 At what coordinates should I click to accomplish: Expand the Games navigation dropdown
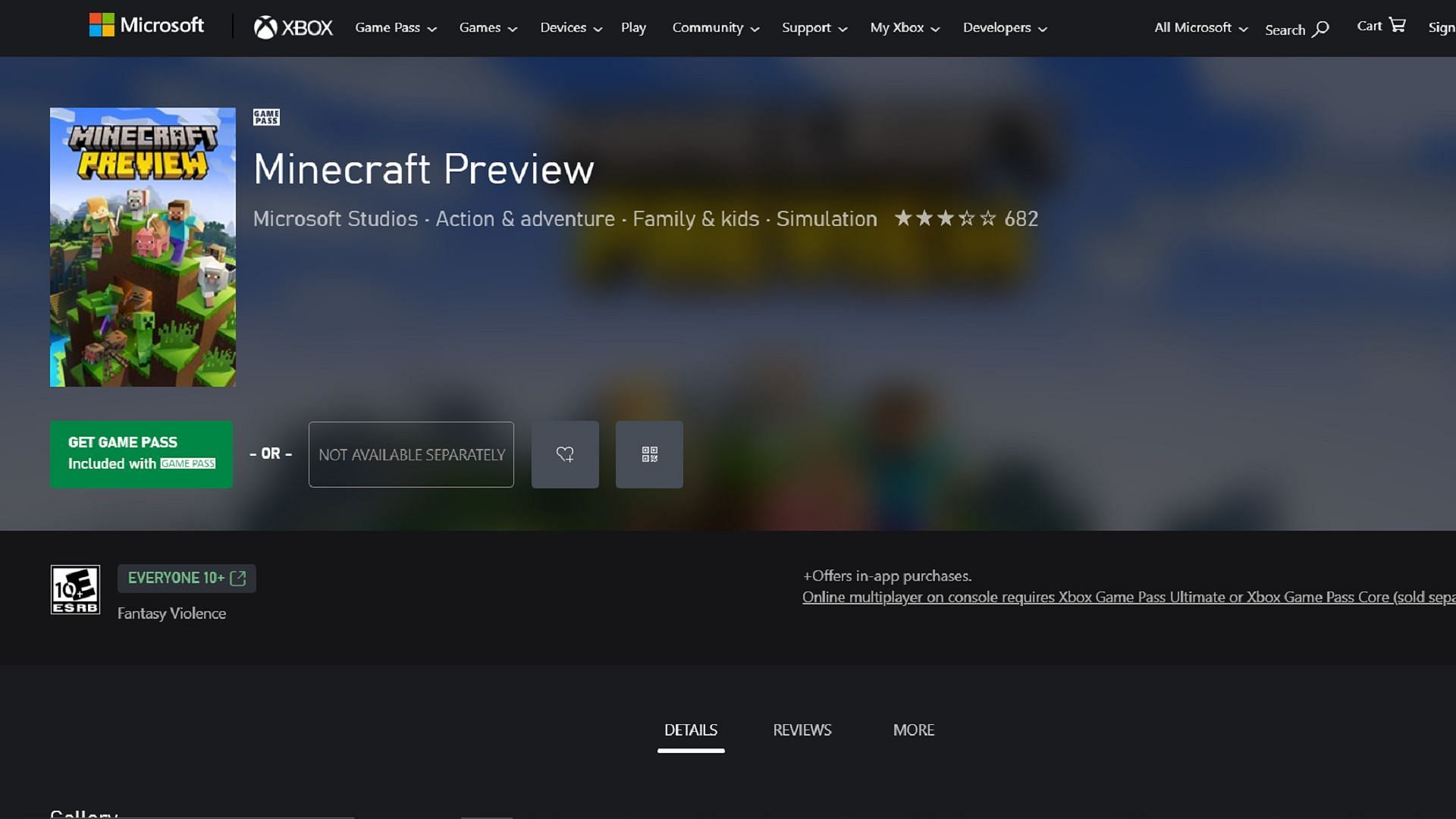(488, 27)
